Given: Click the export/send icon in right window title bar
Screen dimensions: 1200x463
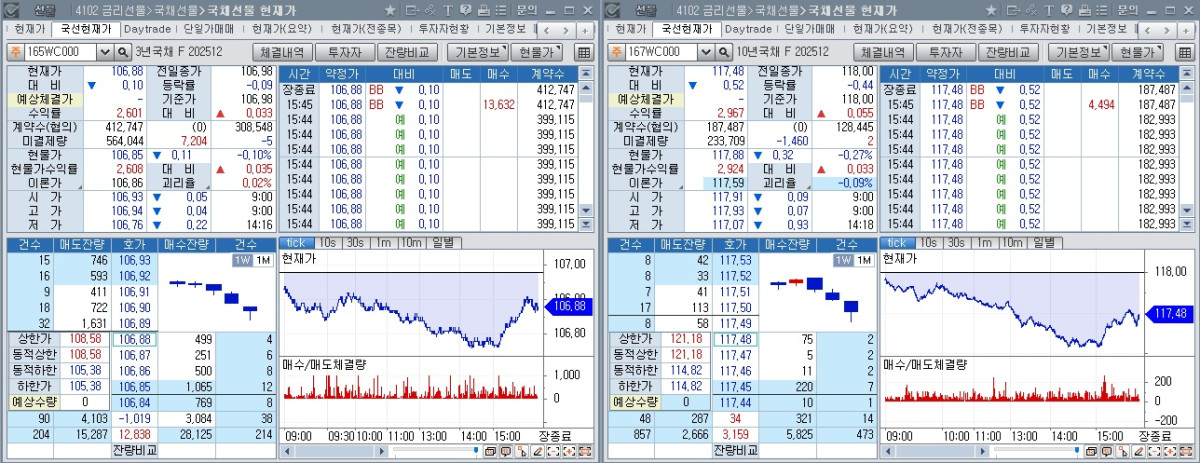Looking at the screenshot, I should 1013,10.
